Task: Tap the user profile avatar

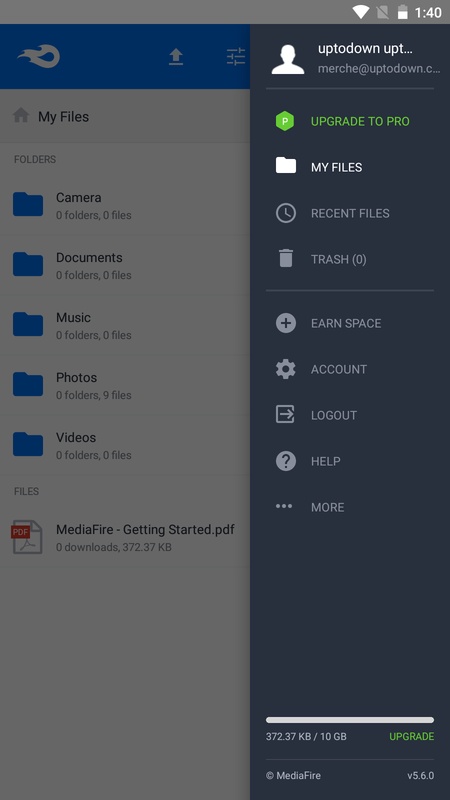Action: (x=288, y=60)
